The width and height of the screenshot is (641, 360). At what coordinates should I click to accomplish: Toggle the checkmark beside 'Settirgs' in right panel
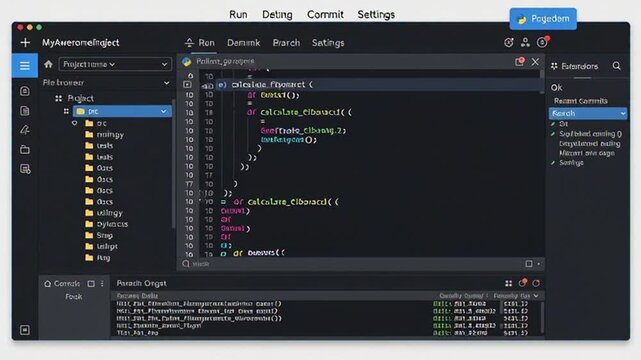point(553,163)
